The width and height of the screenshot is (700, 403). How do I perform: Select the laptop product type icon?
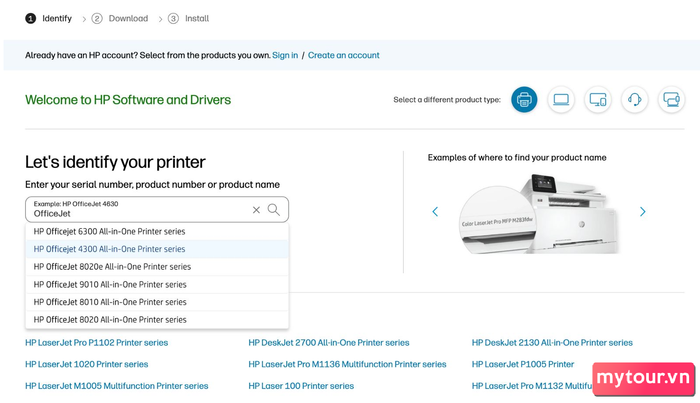pos(561,100)
